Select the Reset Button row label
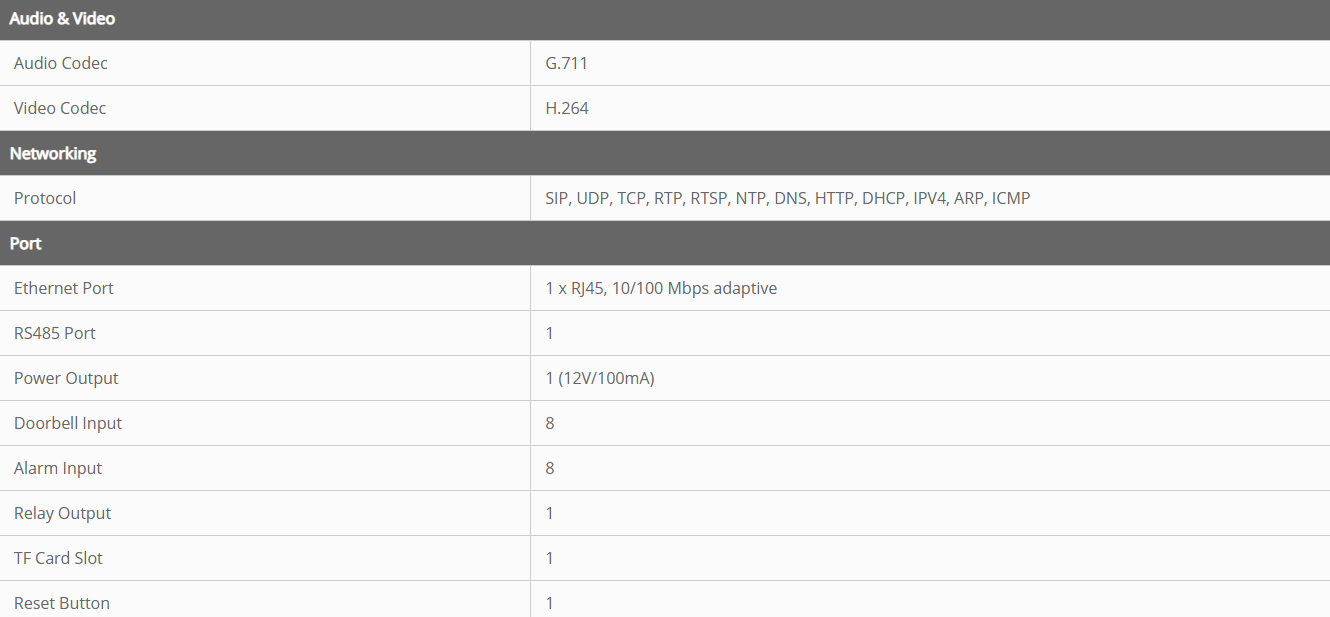The image size is (1330, 617). point(62,603)
